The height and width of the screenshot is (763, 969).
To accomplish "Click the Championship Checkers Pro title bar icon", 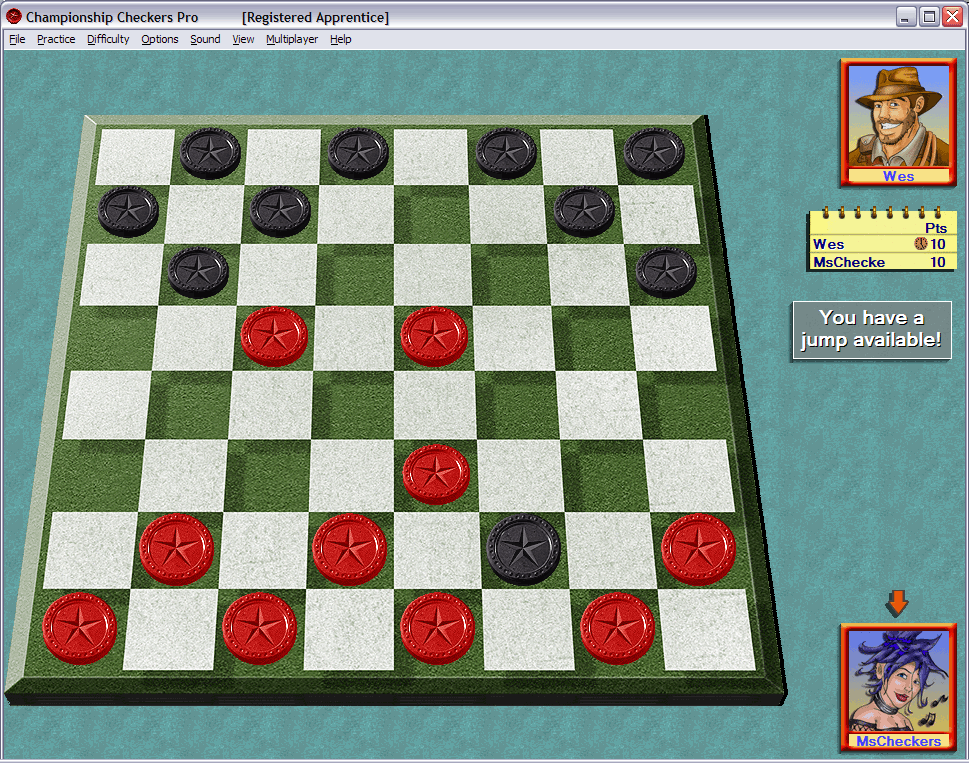I will coord(14,17).
